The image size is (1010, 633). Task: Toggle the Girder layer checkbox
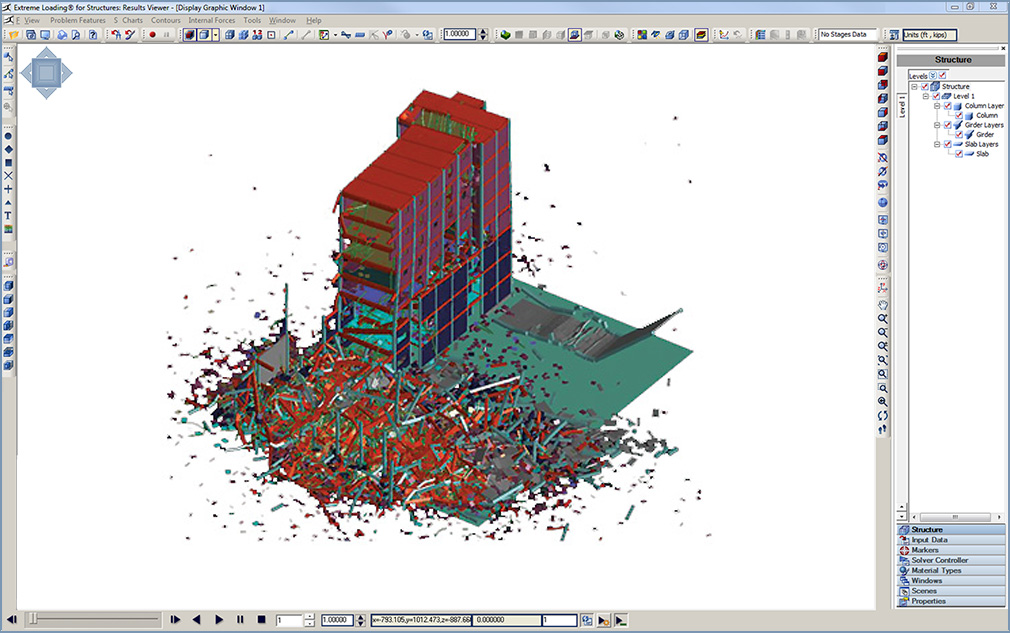coord(958,133)
